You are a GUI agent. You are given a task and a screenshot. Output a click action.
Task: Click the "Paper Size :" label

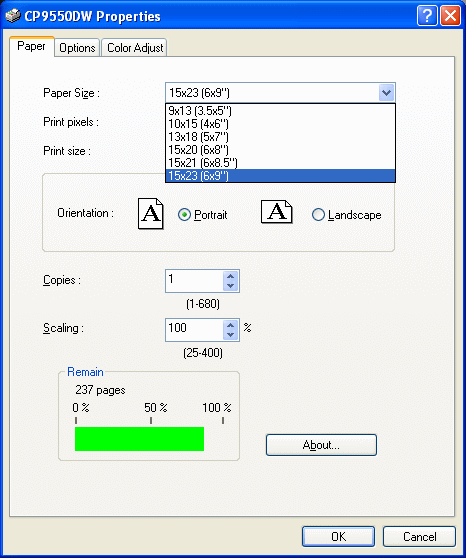pyautogui.click(x=71, y=93)
